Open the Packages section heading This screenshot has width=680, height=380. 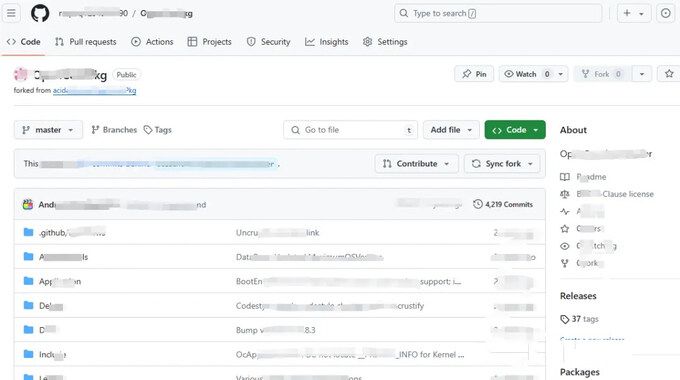580,372
